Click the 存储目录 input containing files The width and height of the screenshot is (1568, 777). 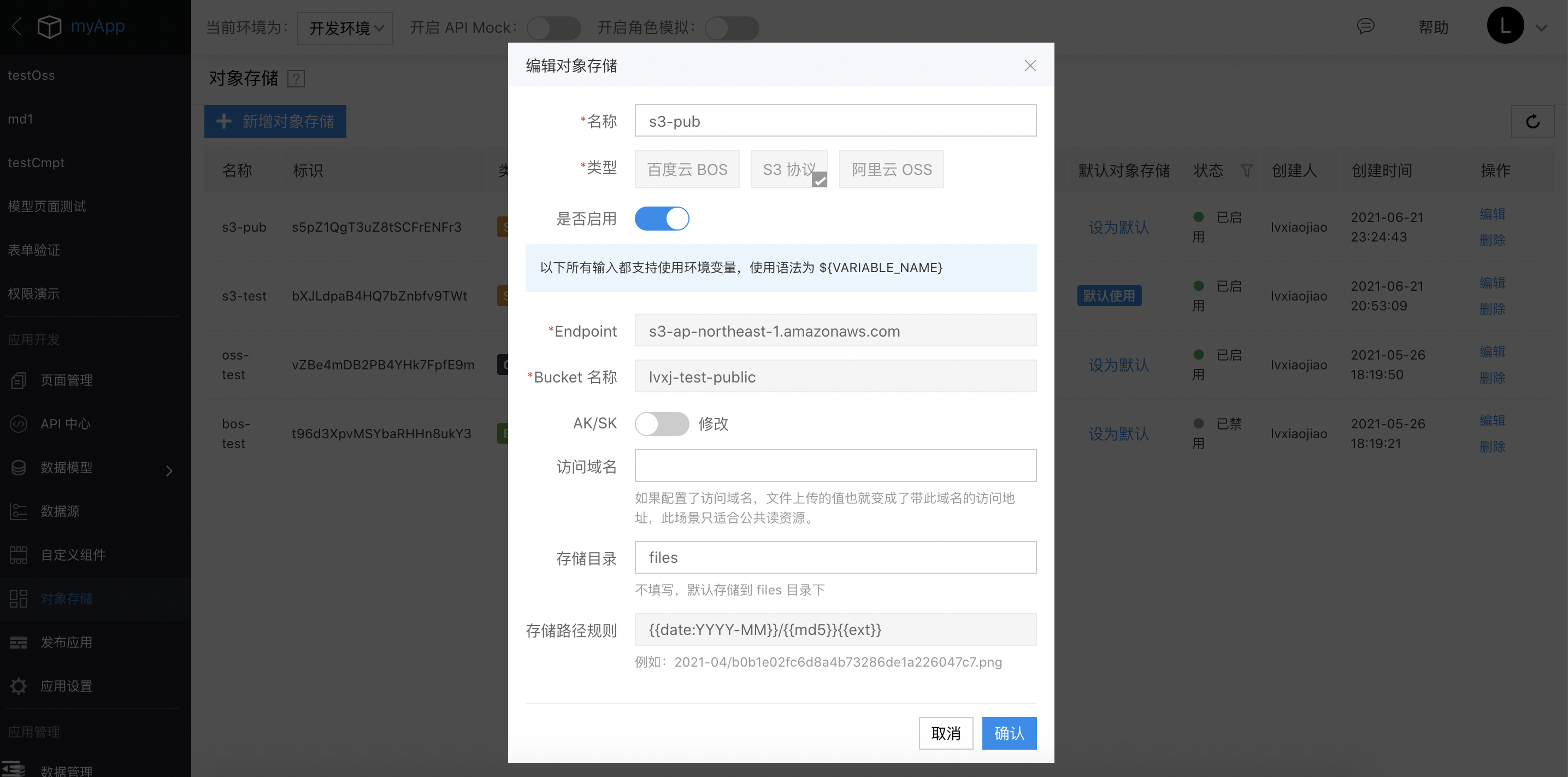coord(835,557)
